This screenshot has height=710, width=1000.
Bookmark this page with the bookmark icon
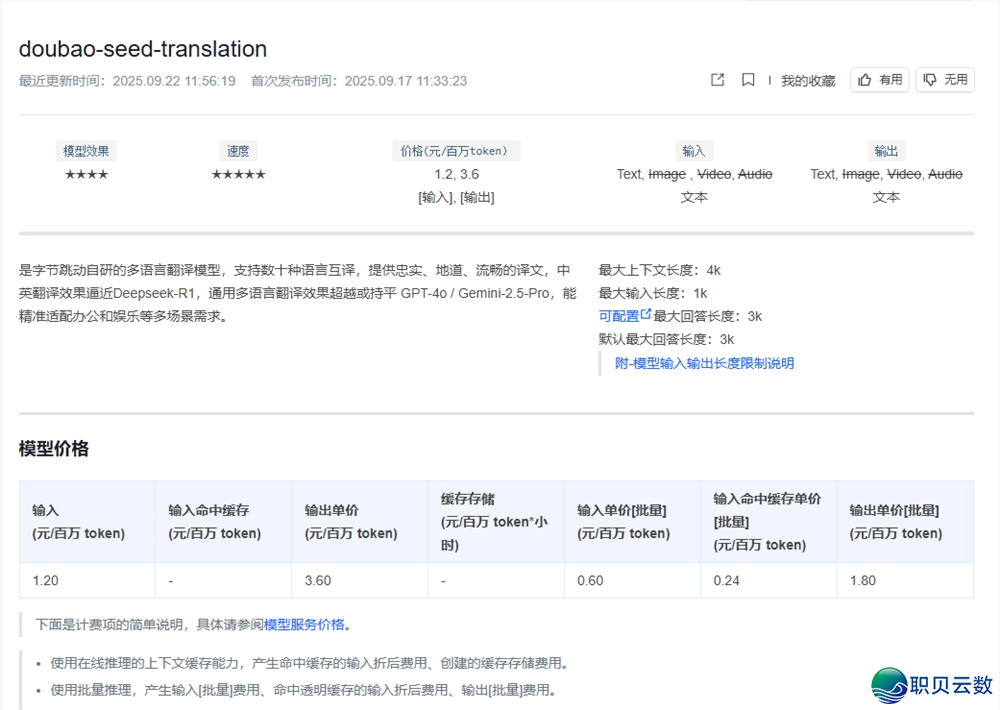[x=748, y=80]
